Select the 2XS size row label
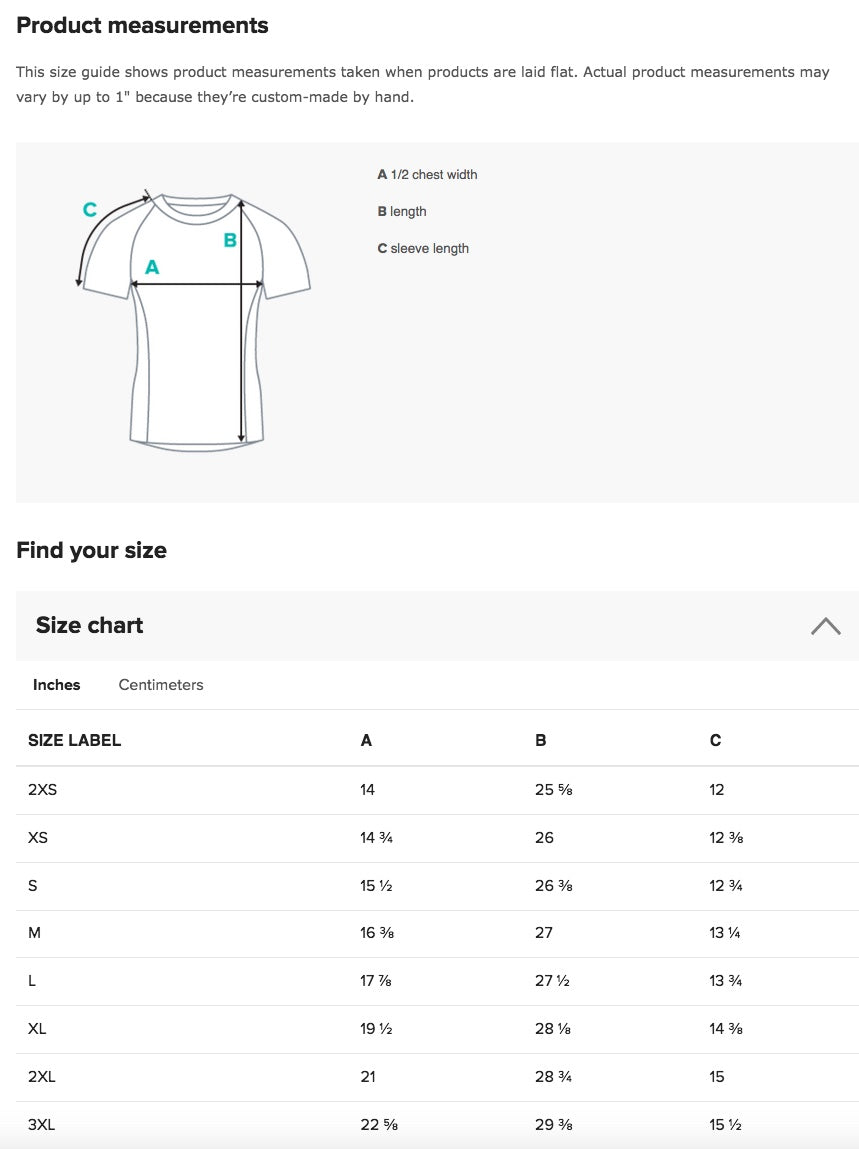This screenshot has height=1149, width=859. coord(43,790)
